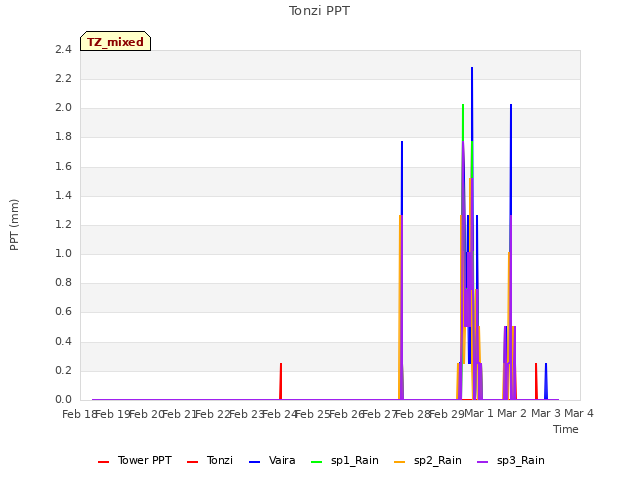Viewport: 640px width, 480px height.
Task: Click the Time x-axis label
Action: coord(566,429)
